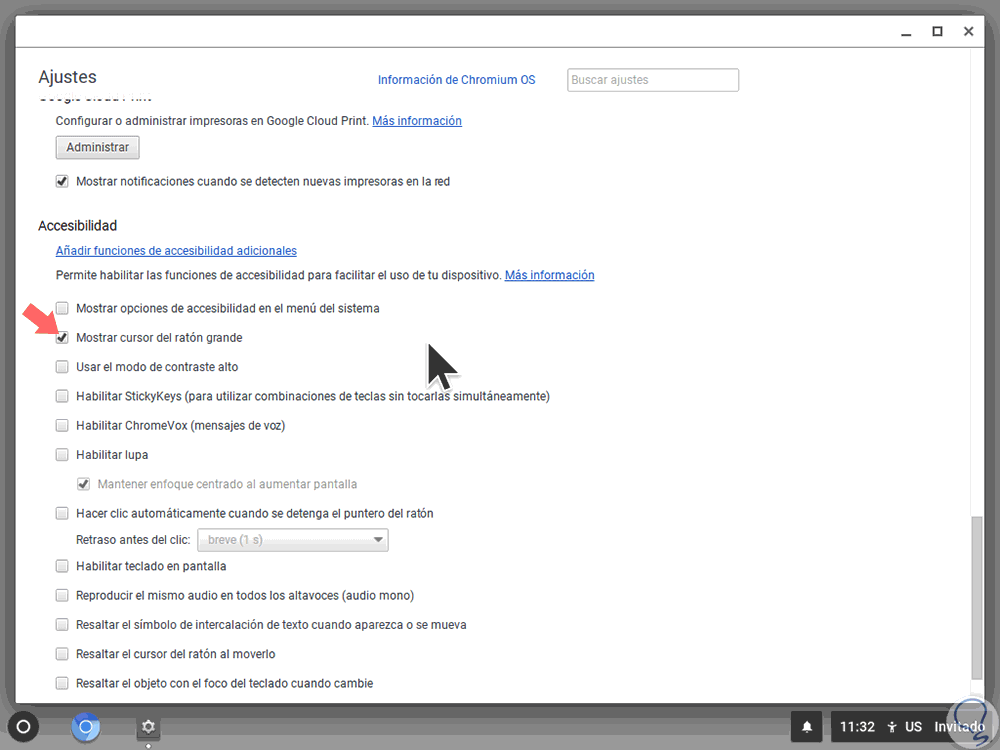The height and width of the screenshot is (750, 1000).
Task: Click the US keyboard layout indicator
Action: click(913, 727)
